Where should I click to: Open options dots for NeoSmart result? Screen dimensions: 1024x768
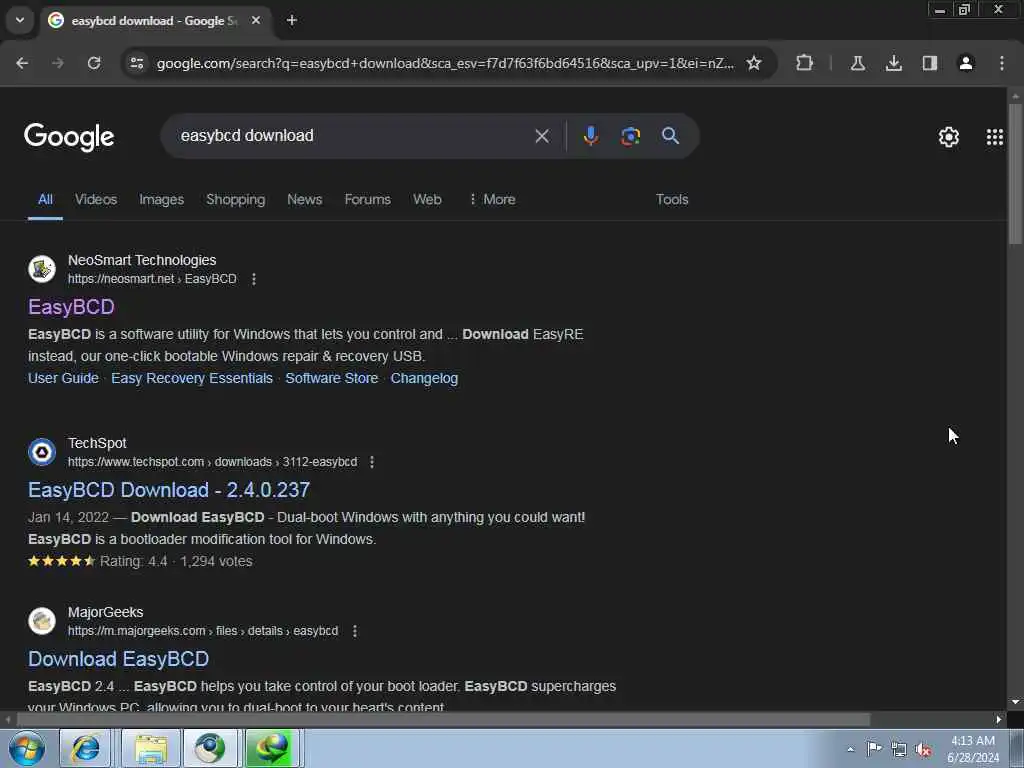tap(254, 279)
